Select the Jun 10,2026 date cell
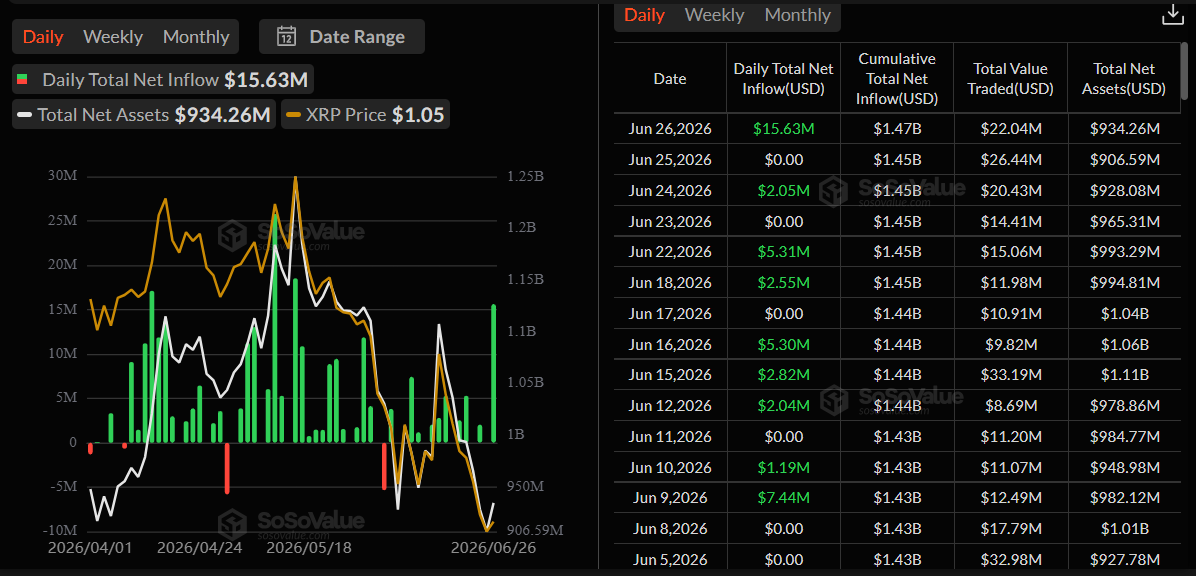Viewport: 1196px width, 576px height. pos(670,467)
